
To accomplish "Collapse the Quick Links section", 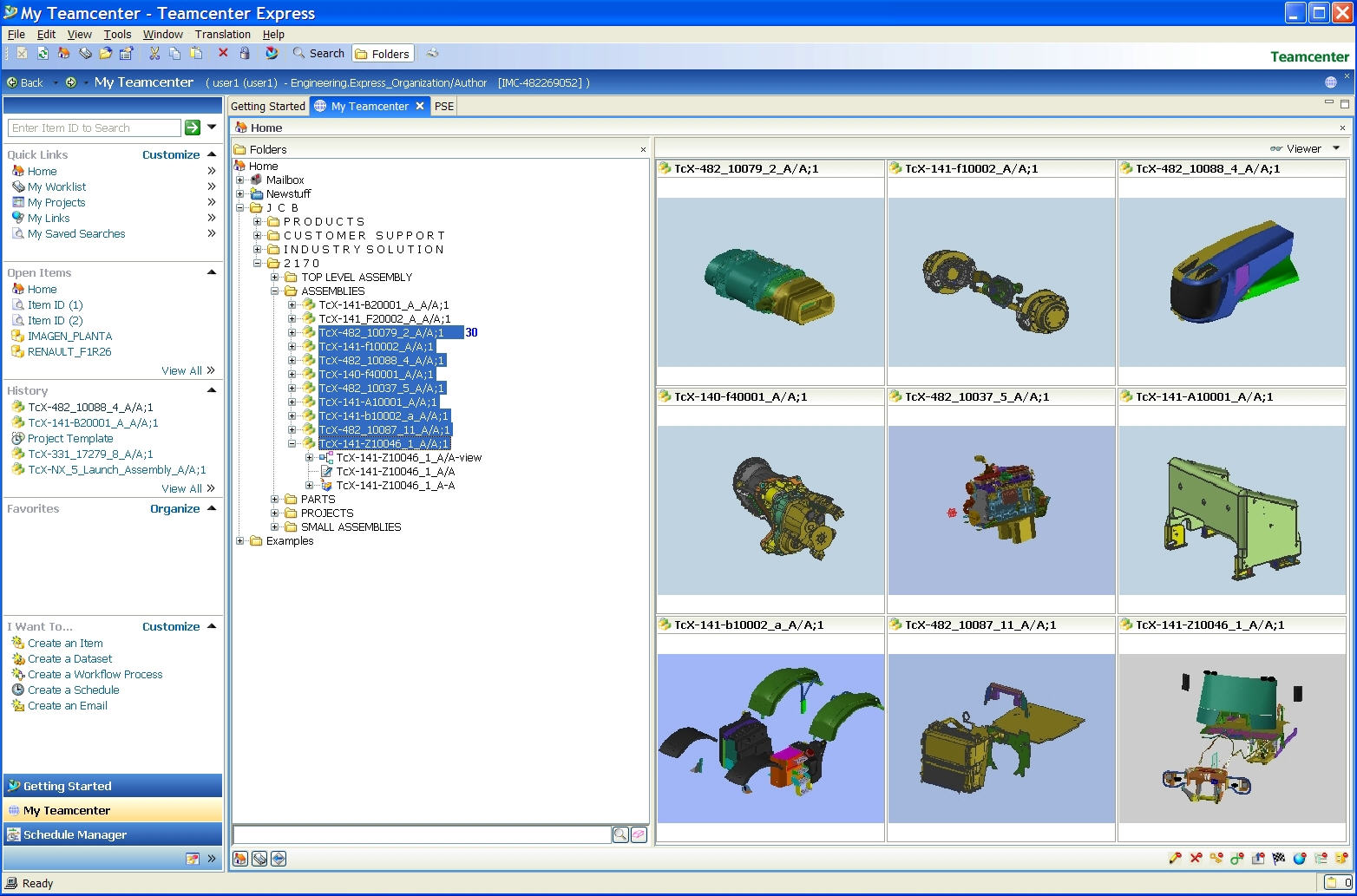I will (212, 154).
